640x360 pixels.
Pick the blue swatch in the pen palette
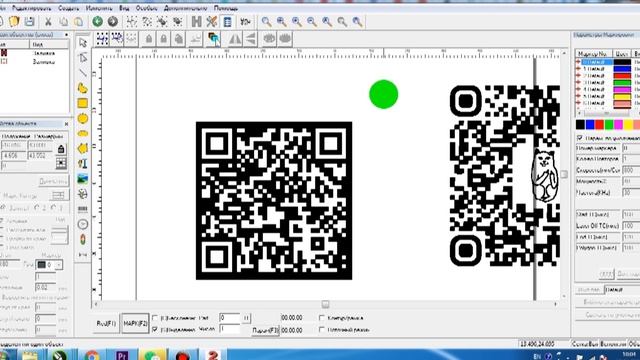coord(589,124)
